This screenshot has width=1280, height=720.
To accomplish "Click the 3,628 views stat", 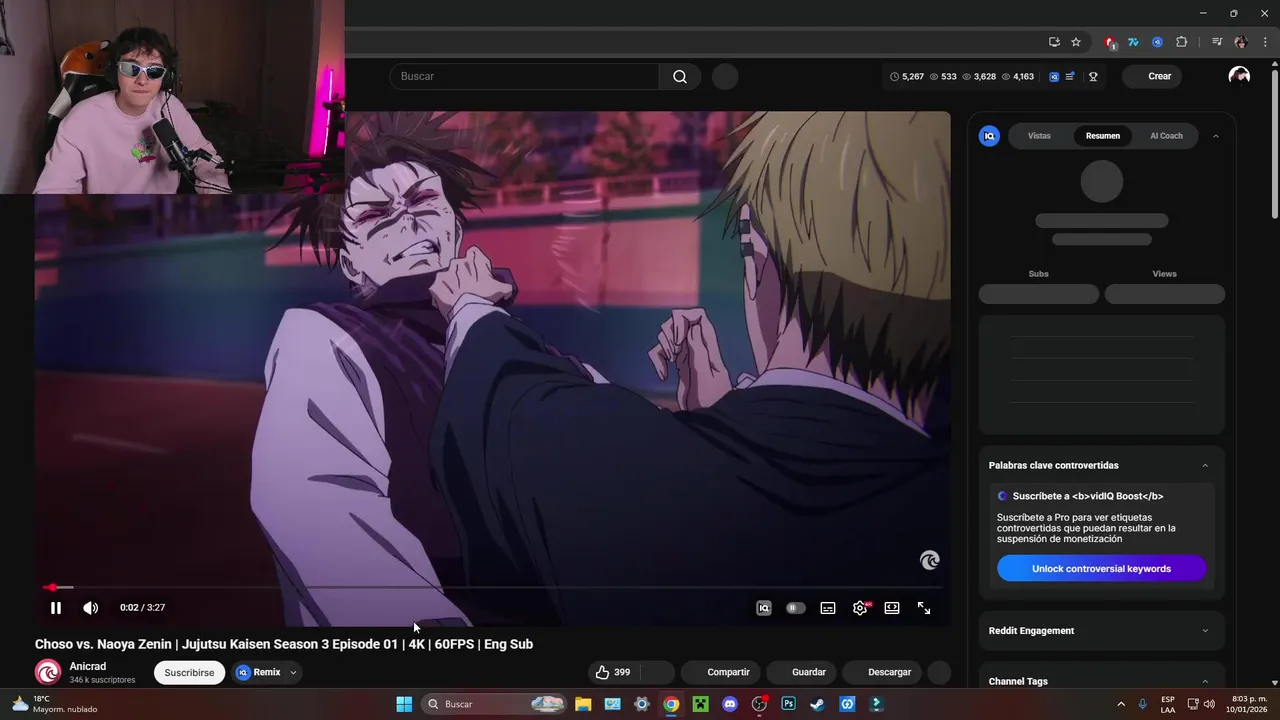I will coord(979,76).
